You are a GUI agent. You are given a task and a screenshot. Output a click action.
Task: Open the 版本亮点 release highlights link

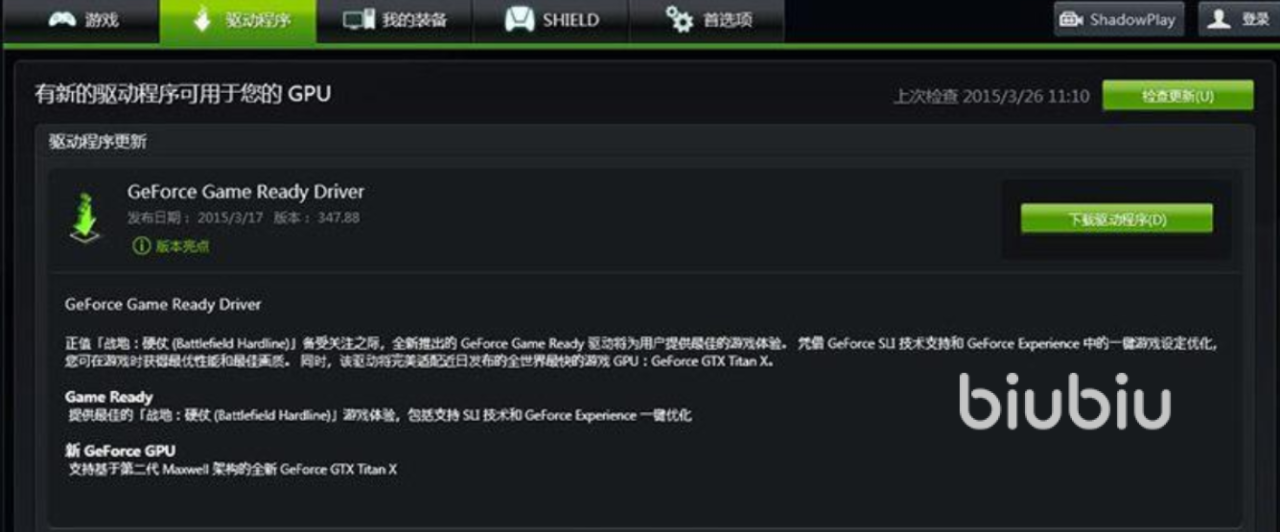coord(182,247)
